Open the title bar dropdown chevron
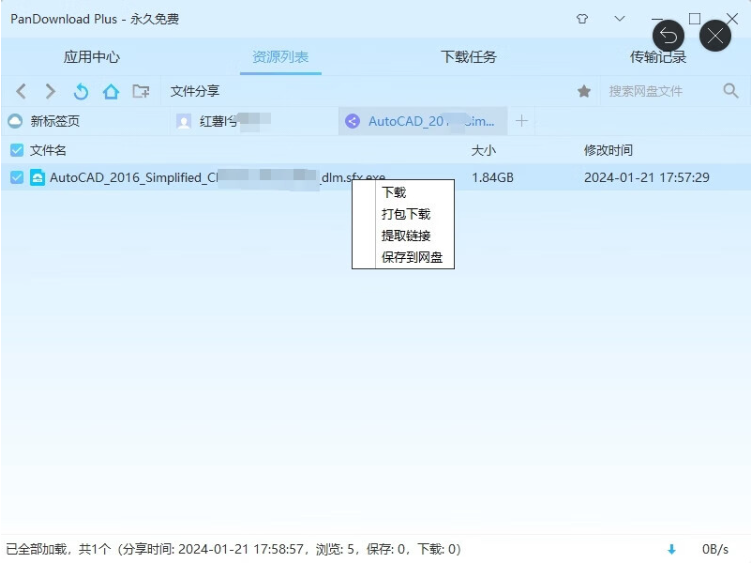 [x=619, y=19]
